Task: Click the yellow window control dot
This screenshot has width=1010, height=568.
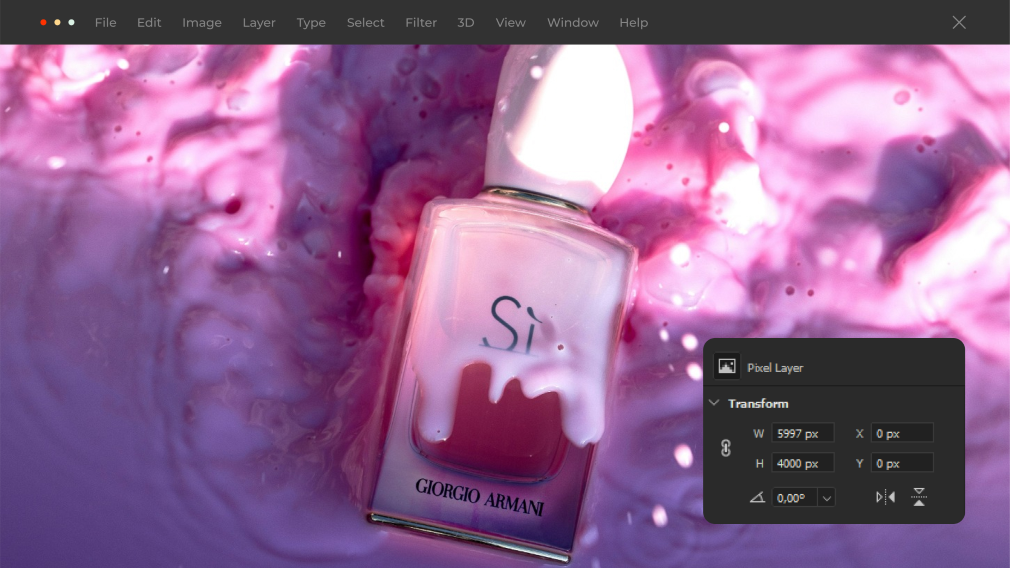Action: [x=57, y=23]
